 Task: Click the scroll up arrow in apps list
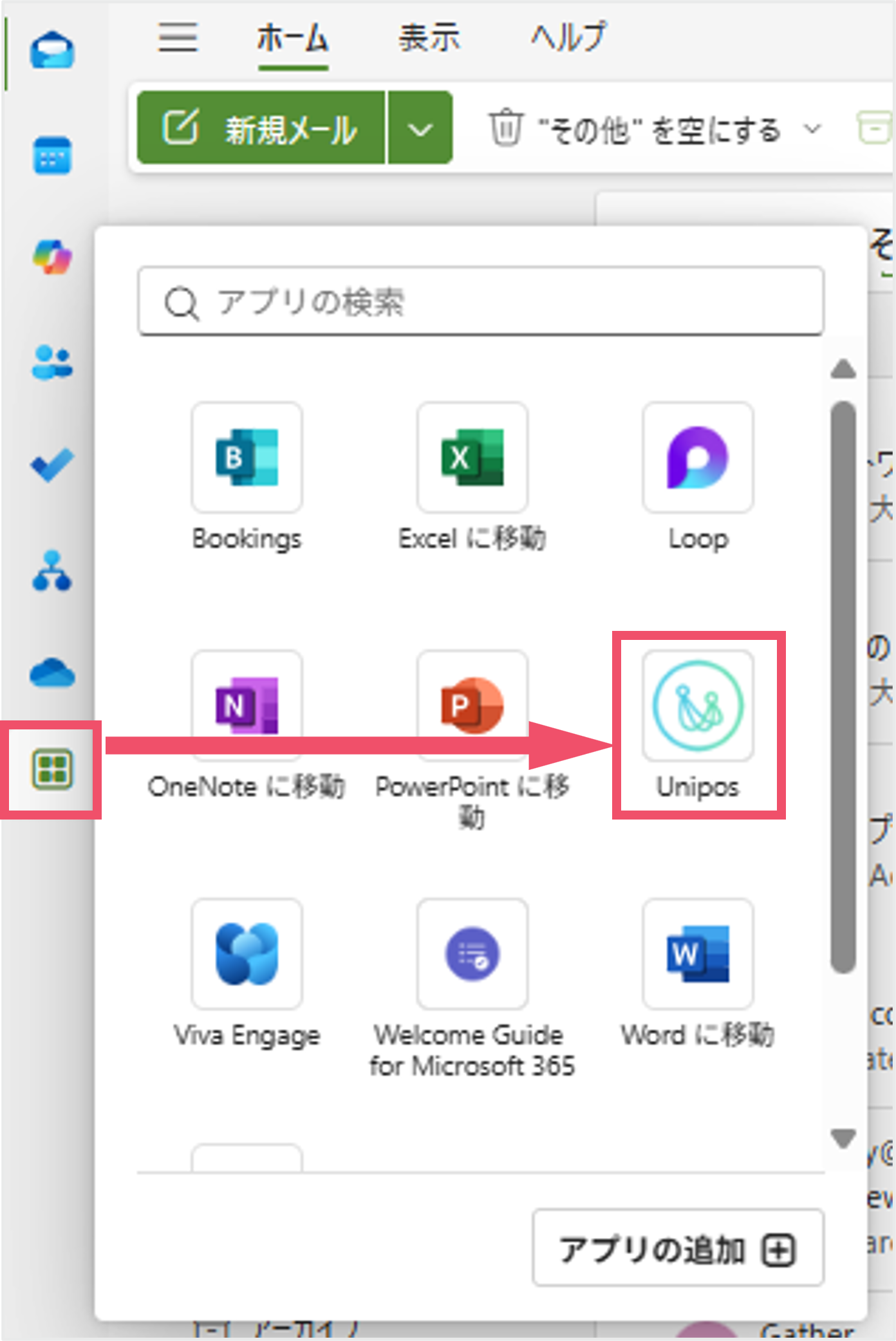point(843,370)
